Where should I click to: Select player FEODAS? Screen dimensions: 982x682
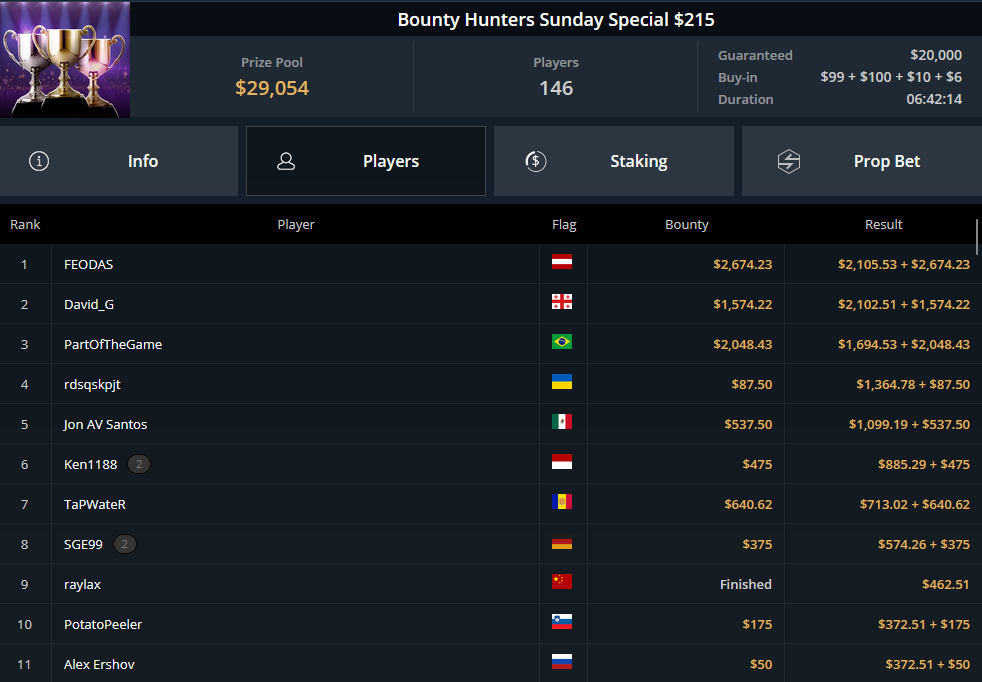(x=88, y=264)
